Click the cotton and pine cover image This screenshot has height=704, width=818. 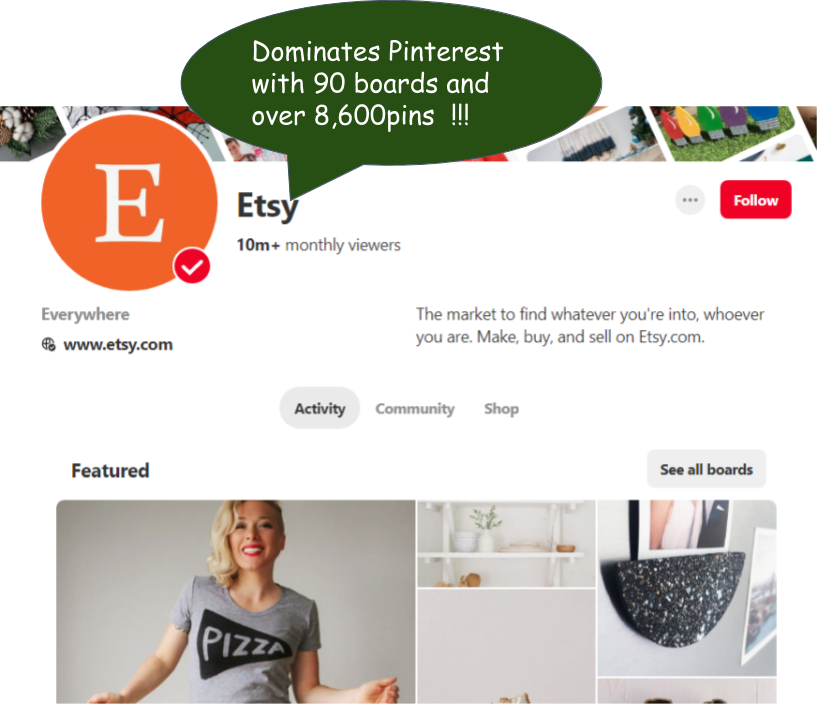coord(31,132)
